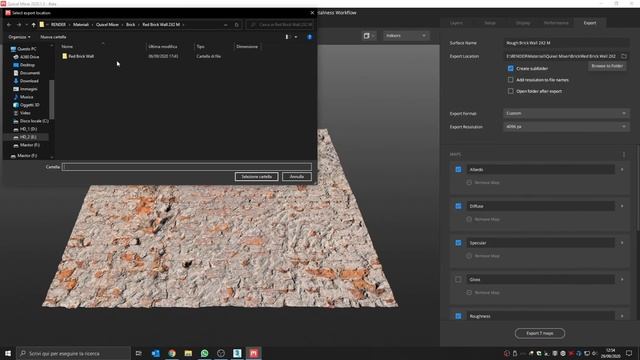Click the export location folder icon
The image size is (640, 360).
tap(624, 56)
